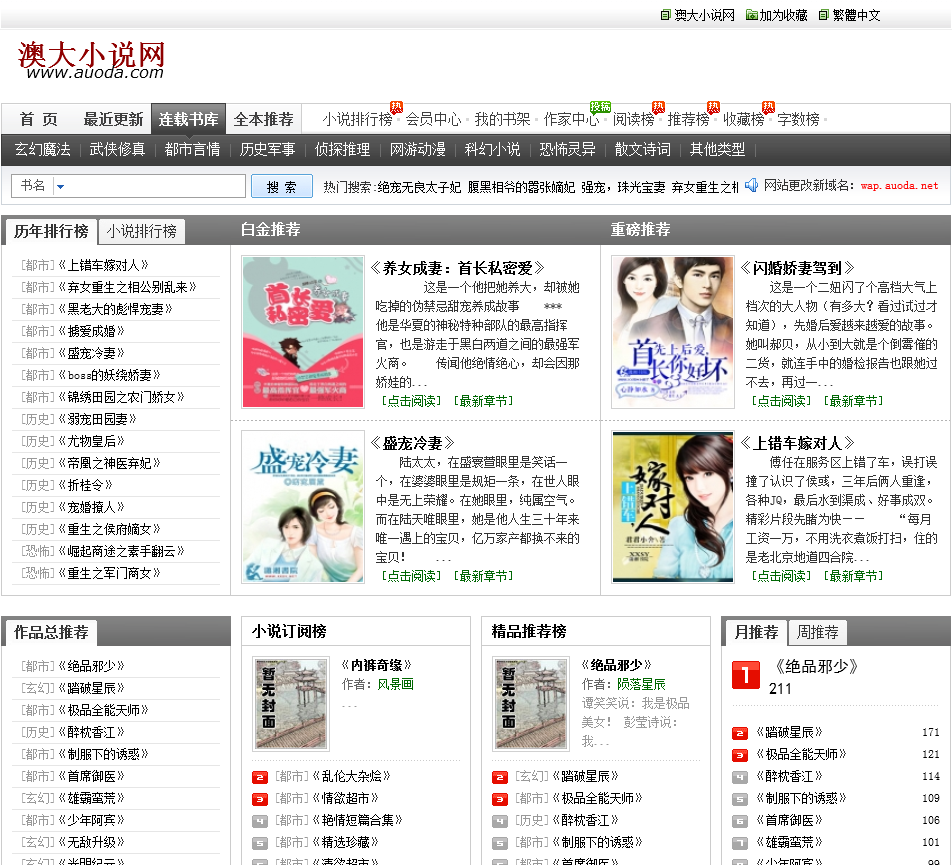Screen dimensions: 952x865
Task: Click the 澳大小说网 logo
Action: 91,61
